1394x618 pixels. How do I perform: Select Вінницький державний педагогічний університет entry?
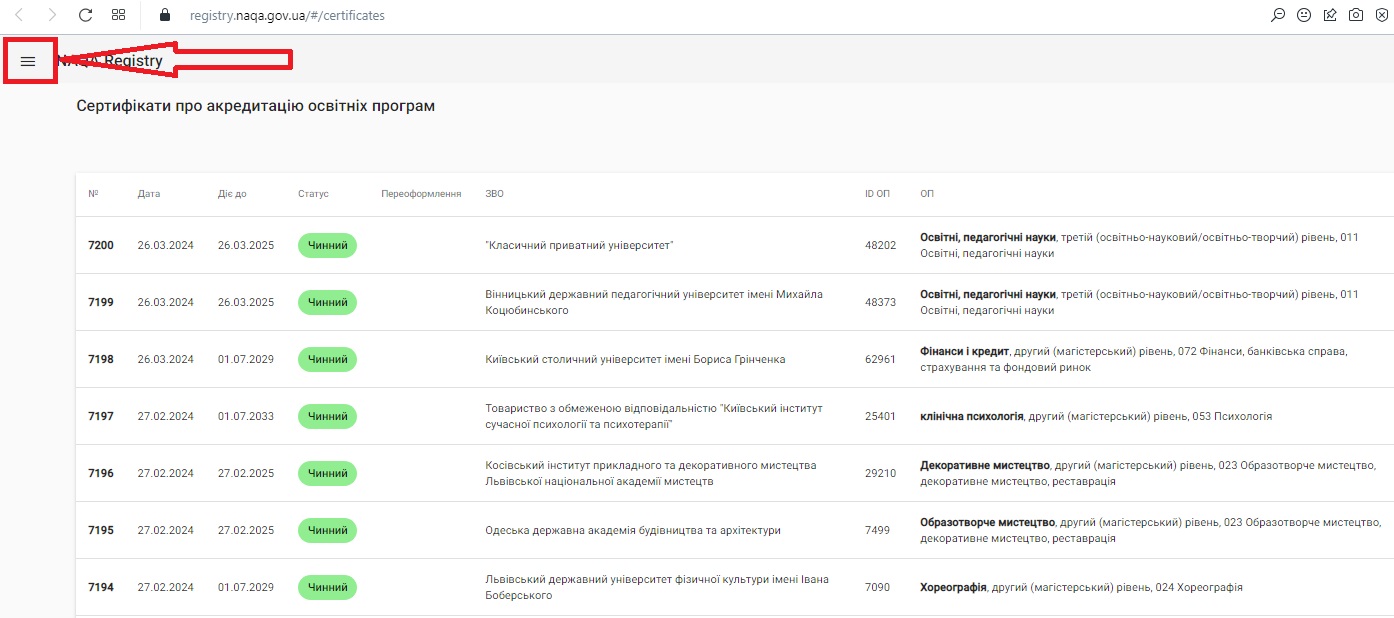pos(654,302)
